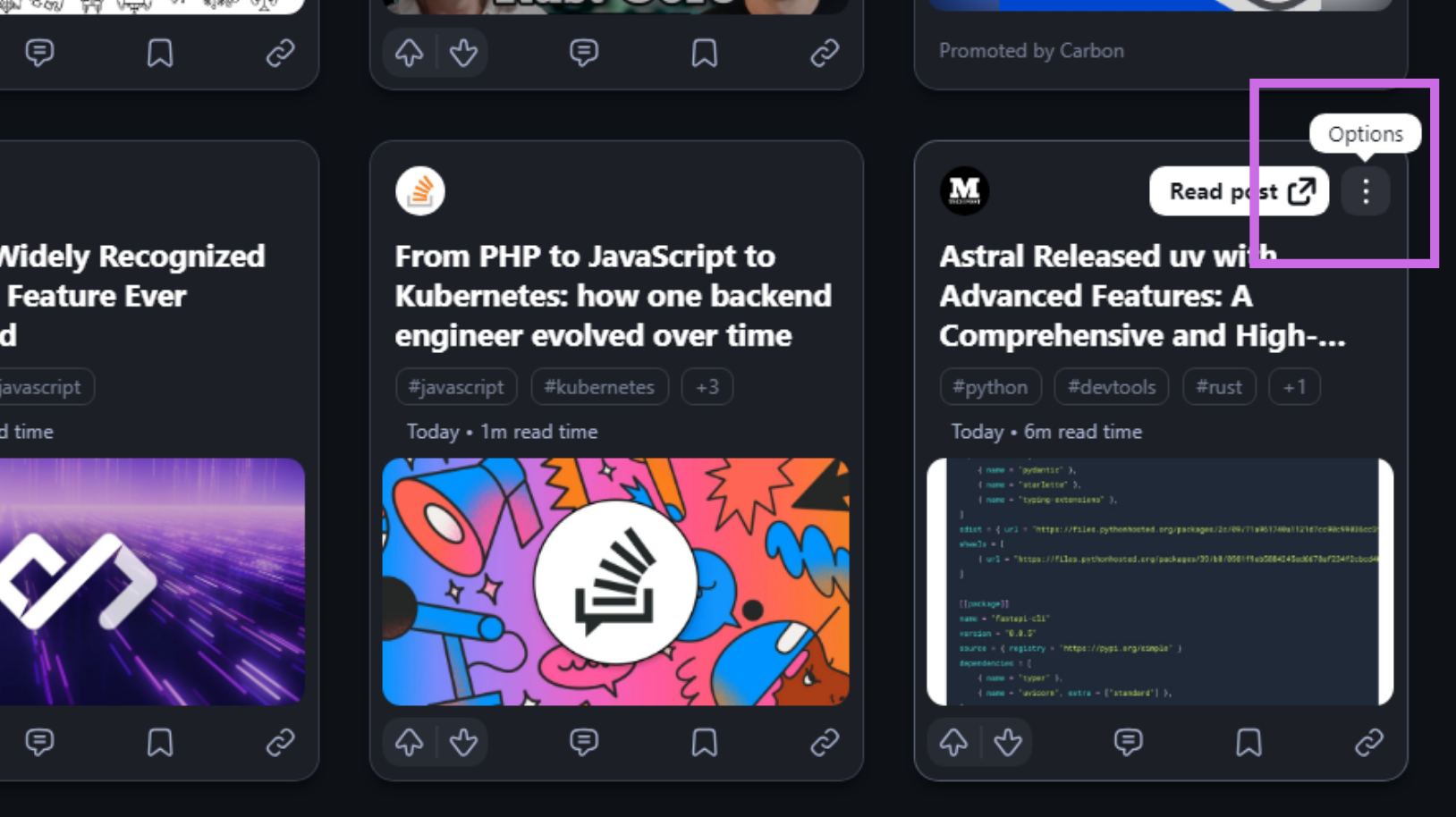Viewport: 1456px width, 817px height.
Task: Open the #javascript tag on PHP post
Action: [456, 387]
